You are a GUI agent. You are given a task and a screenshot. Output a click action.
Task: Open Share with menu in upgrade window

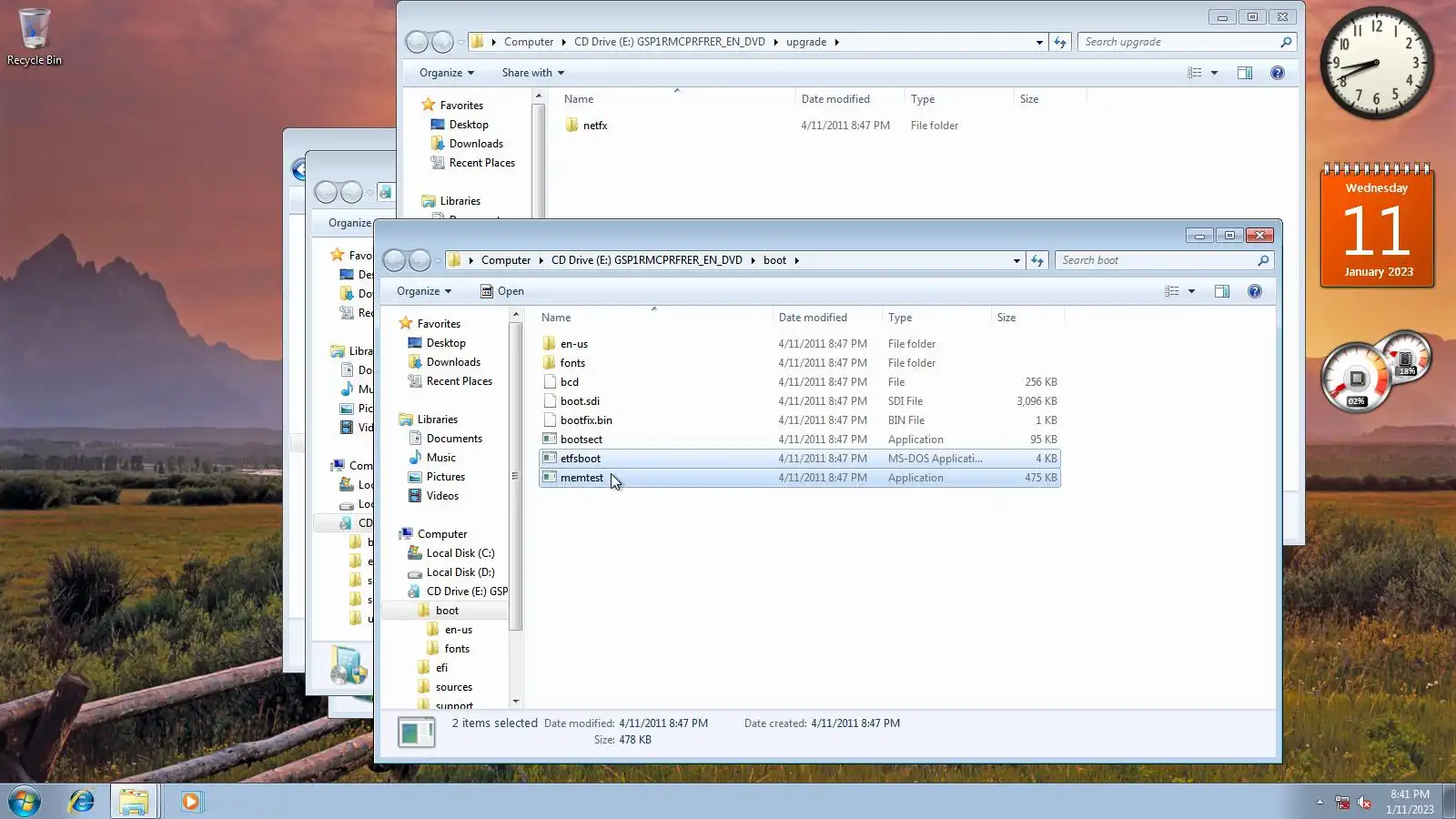[x=533, y=73]
